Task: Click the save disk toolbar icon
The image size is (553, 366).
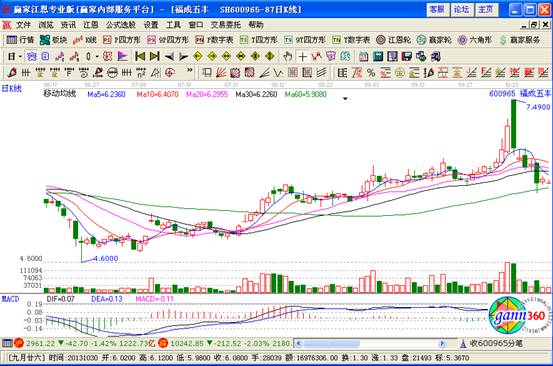Action: click(x=407, y=56)
